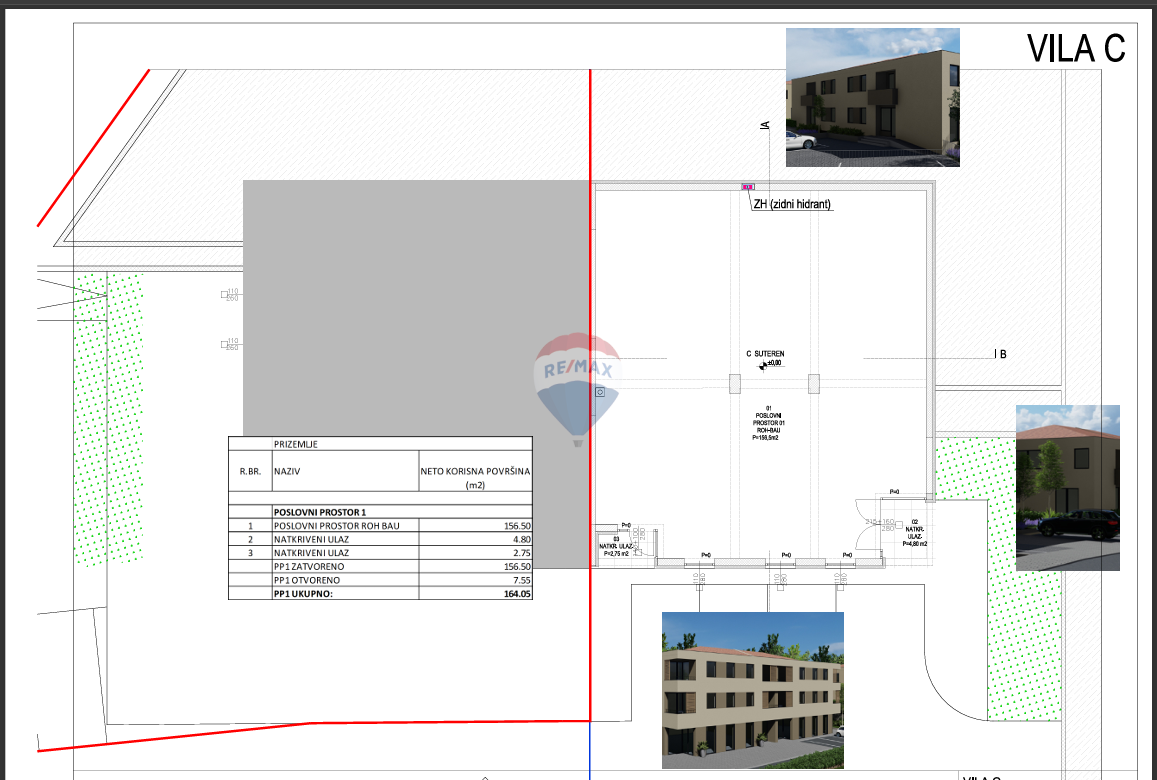Select the POSLOVNI PROSTOR ROH BAU row

tap(335, 525)
